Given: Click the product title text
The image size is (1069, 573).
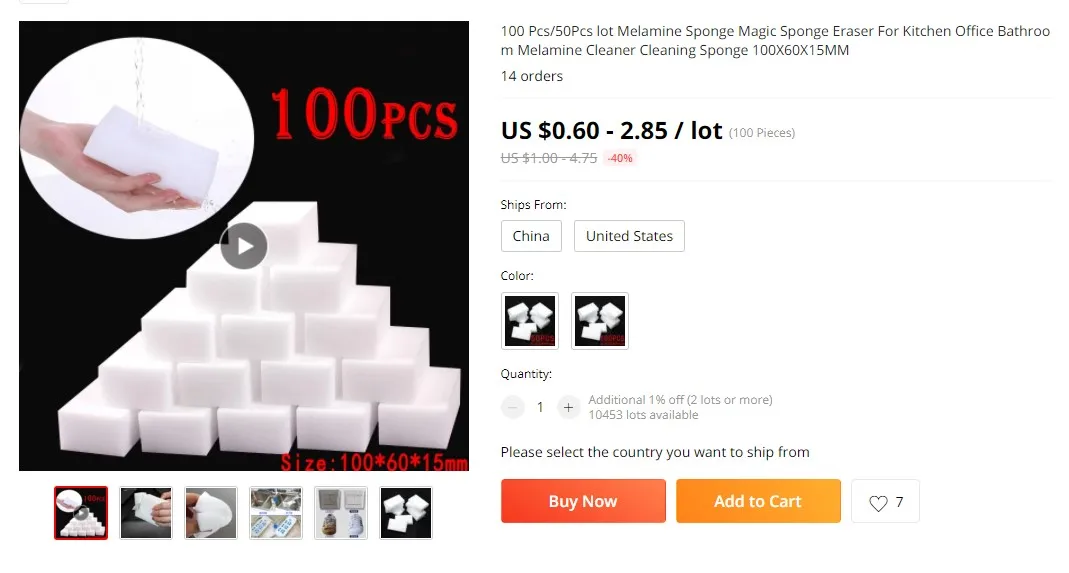Looking at the screenshot, I should point(775,41).
